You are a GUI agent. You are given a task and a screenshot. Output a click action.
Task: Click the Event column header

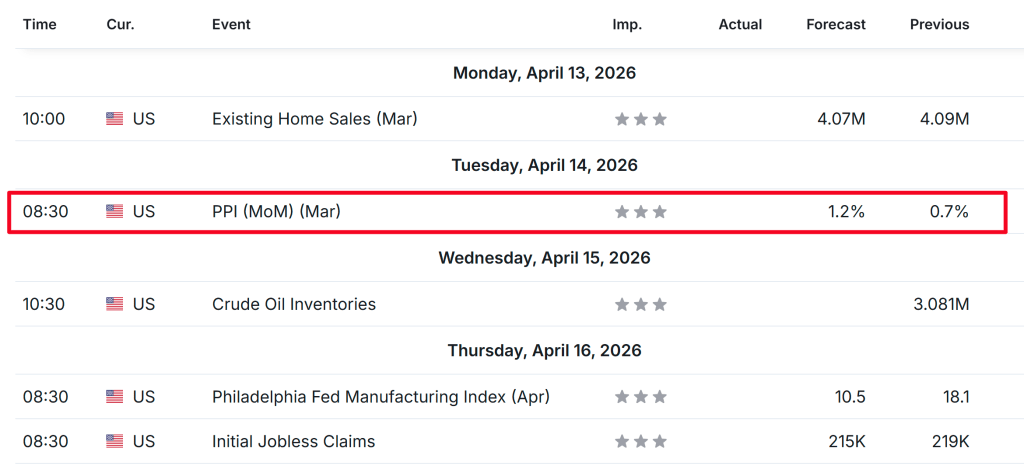tap(231, 24)
